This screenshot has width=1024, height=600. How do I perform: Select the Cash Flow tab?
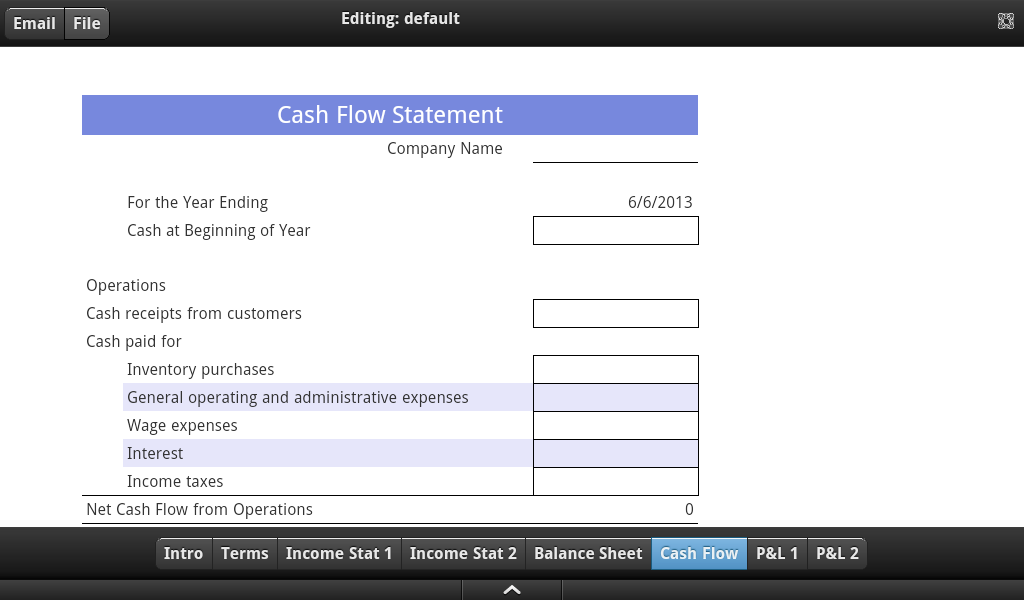pyautogui.click(x=698, y=553)
